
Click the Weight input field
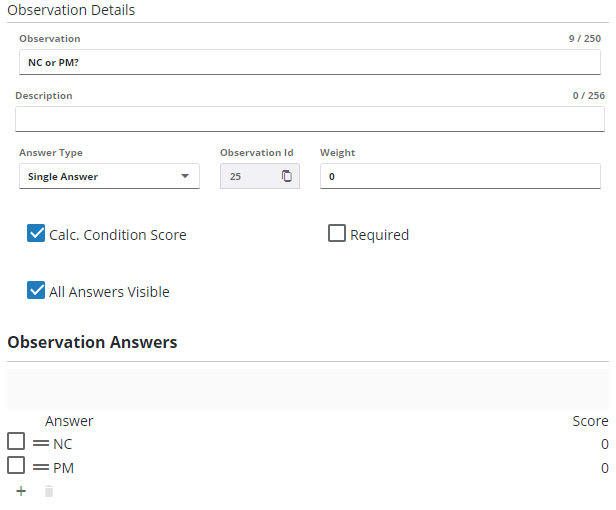pyautogui.click(x=459, y=177)
